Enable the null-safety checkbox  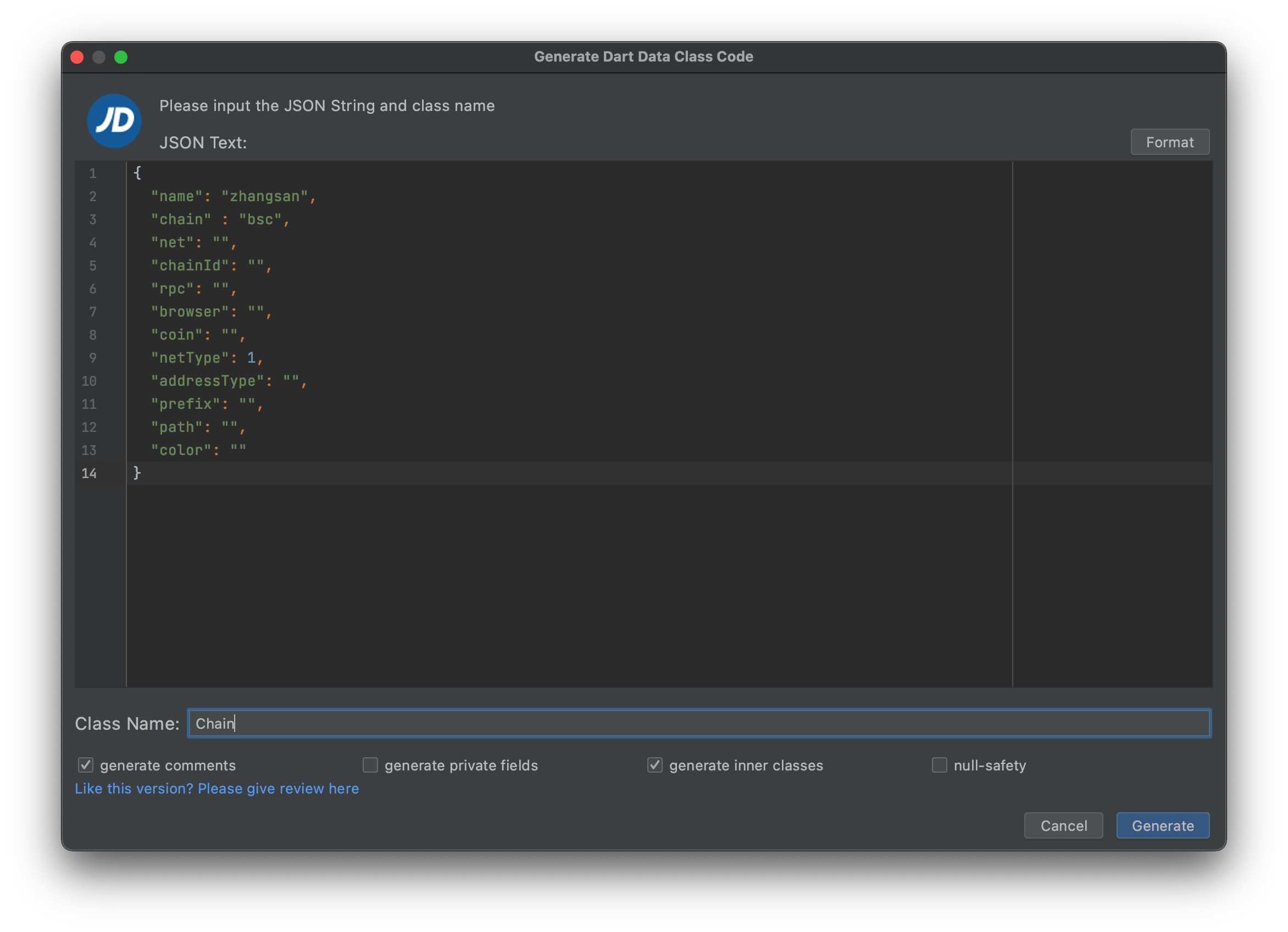[939, 765]
